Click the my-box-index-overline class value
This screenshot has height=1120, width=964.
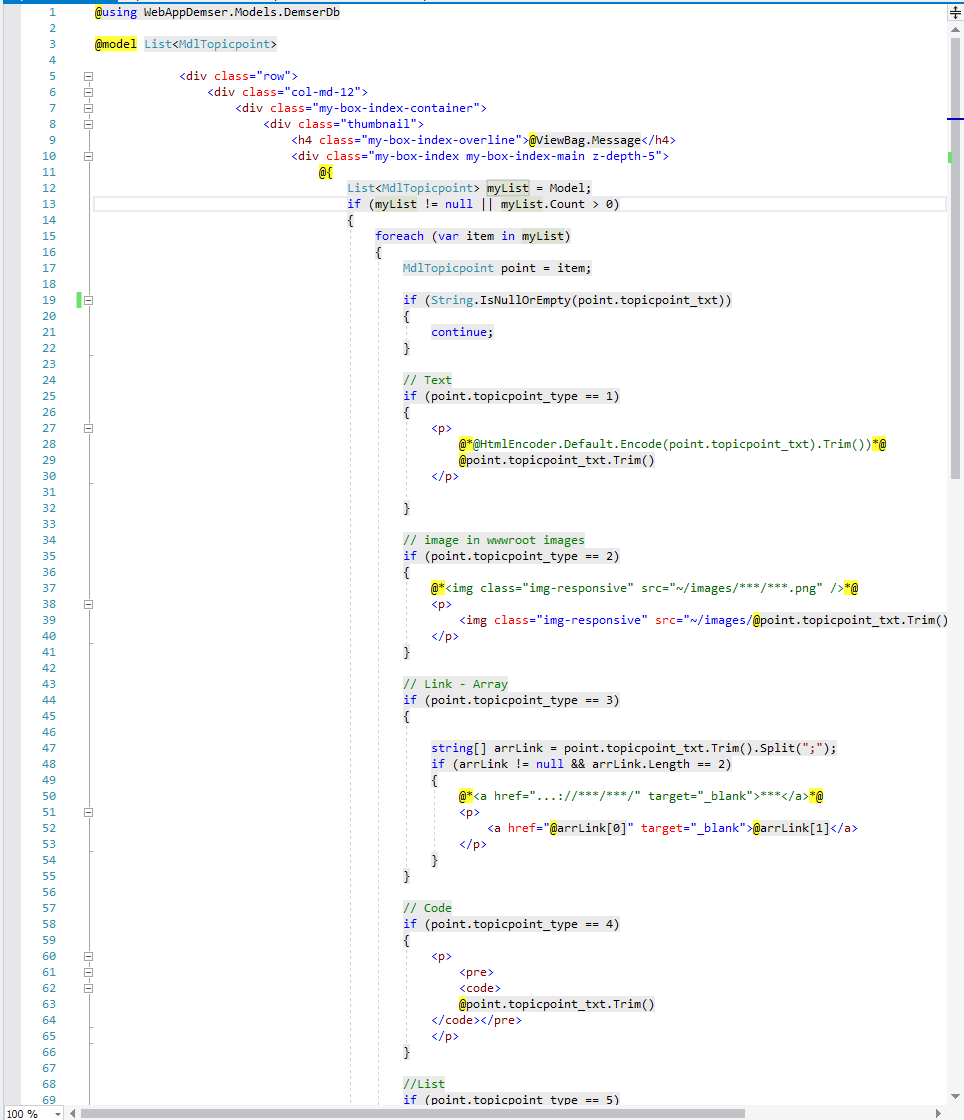coord(441,140)
